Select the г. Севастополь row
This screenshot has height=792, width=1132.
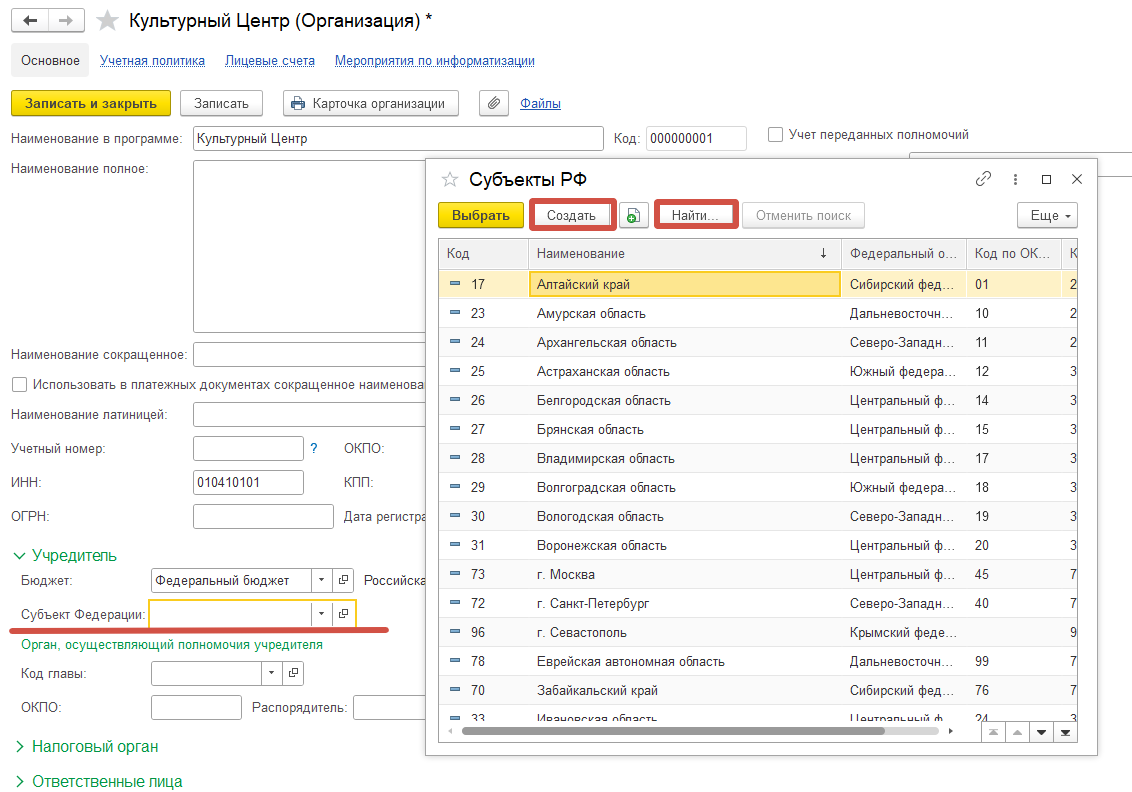757,632
